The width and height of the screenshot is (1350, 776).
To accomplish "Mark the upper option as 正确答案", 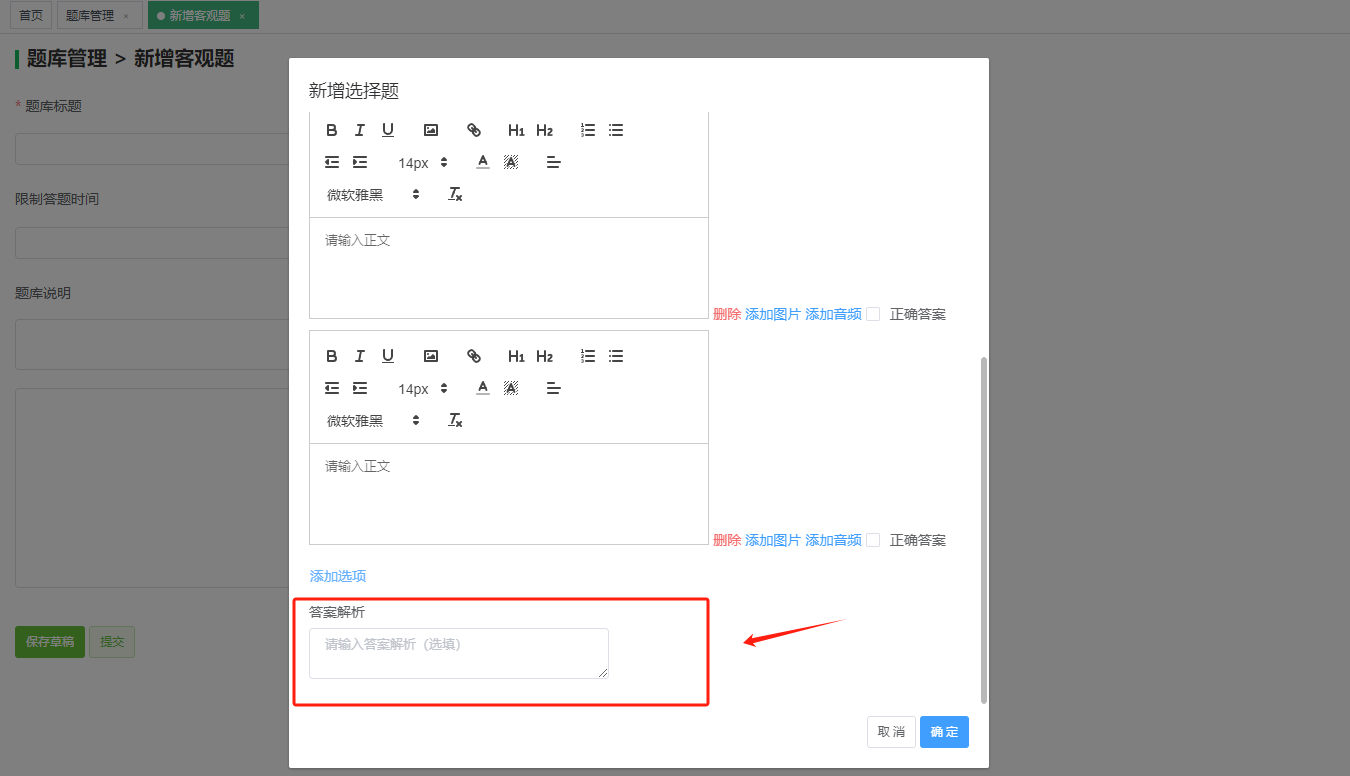I will tap(873, 314).
